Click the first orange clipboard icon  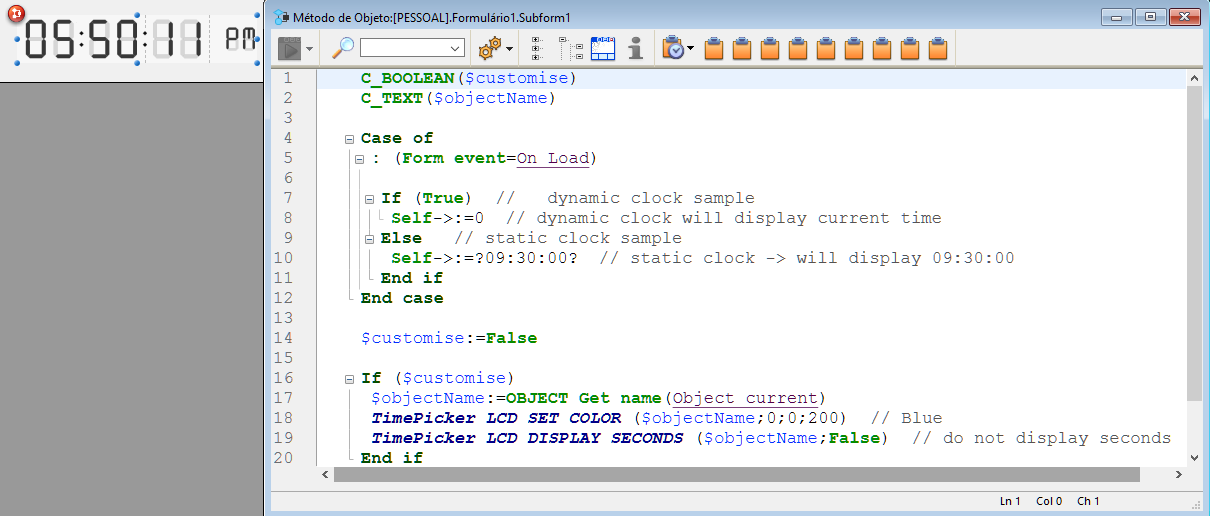pyautogui.click(x=714, y=48)
